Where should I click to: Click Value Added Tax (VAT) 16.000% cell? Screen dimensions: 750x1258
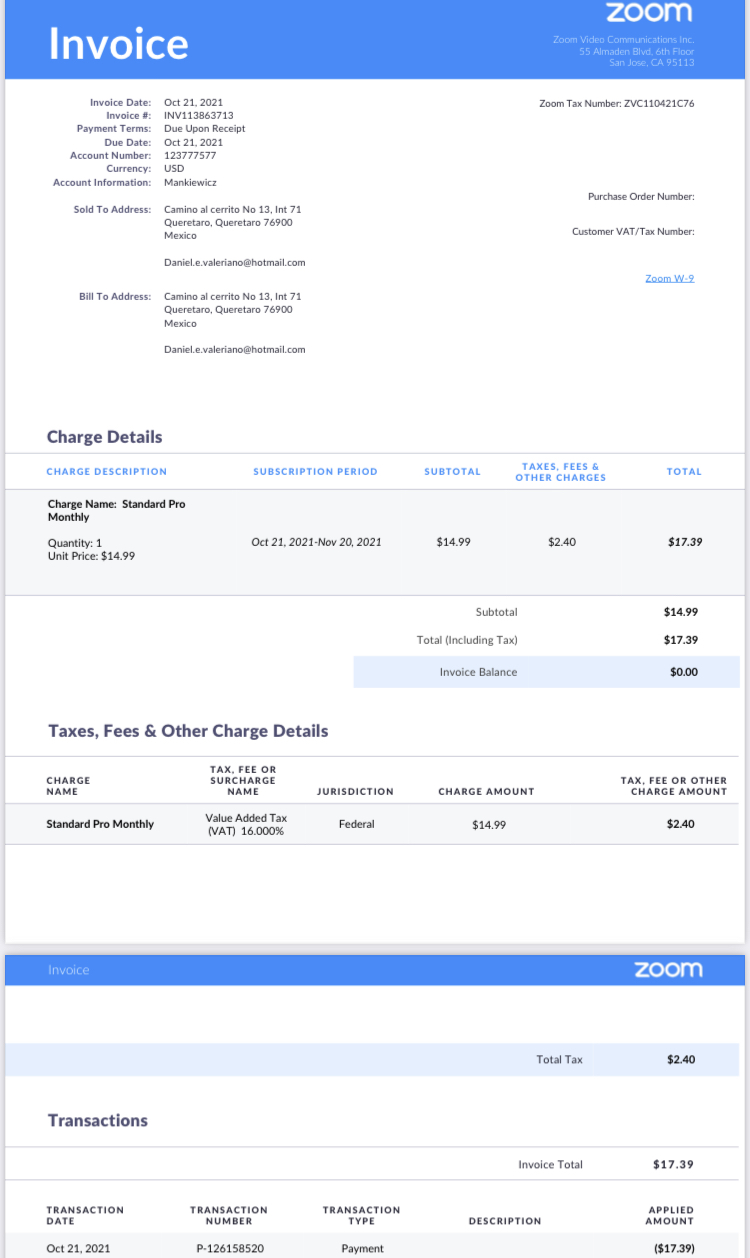246,824
